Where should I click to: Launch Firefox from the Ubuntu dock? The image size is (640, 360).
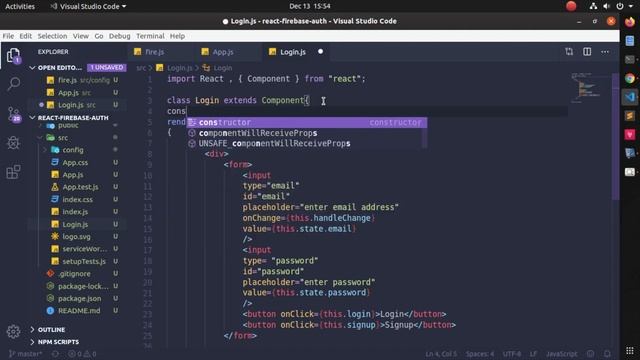click(630, 22)
